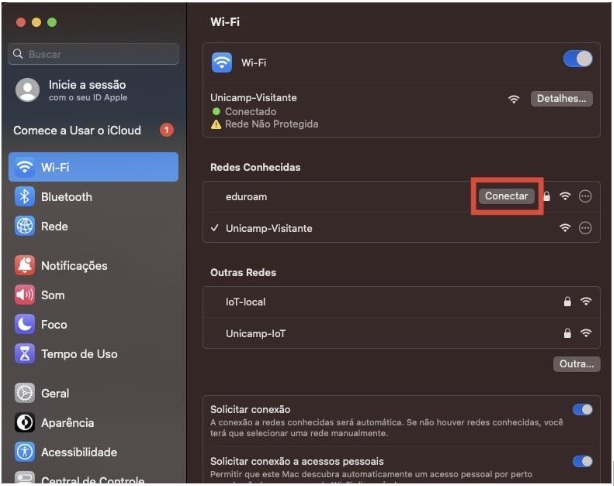Click the Unicamp-Visitante signal icon in known networks

(x=565, y=228)
